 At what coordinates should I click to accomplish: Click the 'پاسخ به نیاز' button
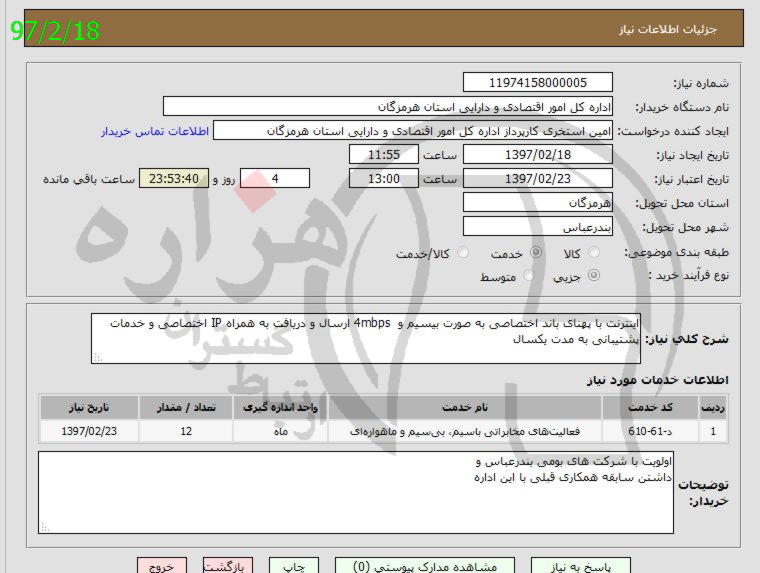580,566
